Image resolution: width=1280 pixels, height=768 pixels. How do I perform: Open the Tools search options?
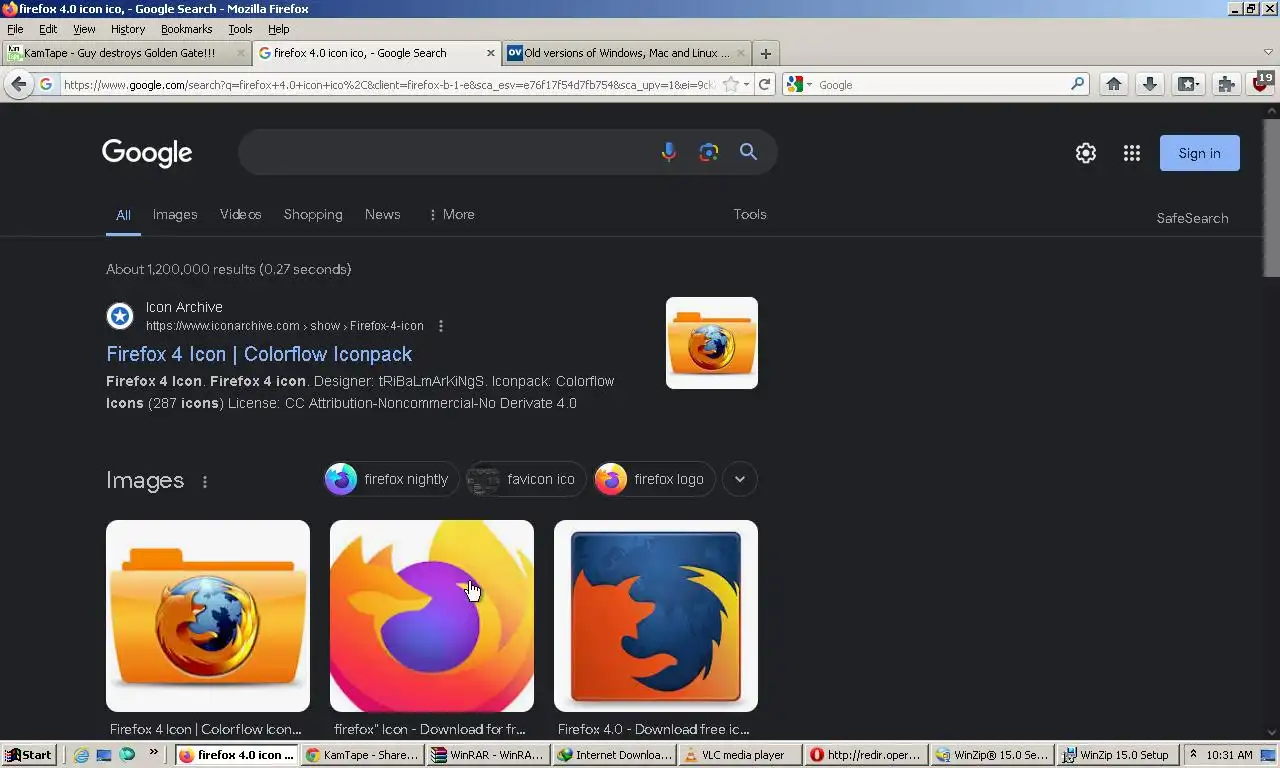point(750,214)
